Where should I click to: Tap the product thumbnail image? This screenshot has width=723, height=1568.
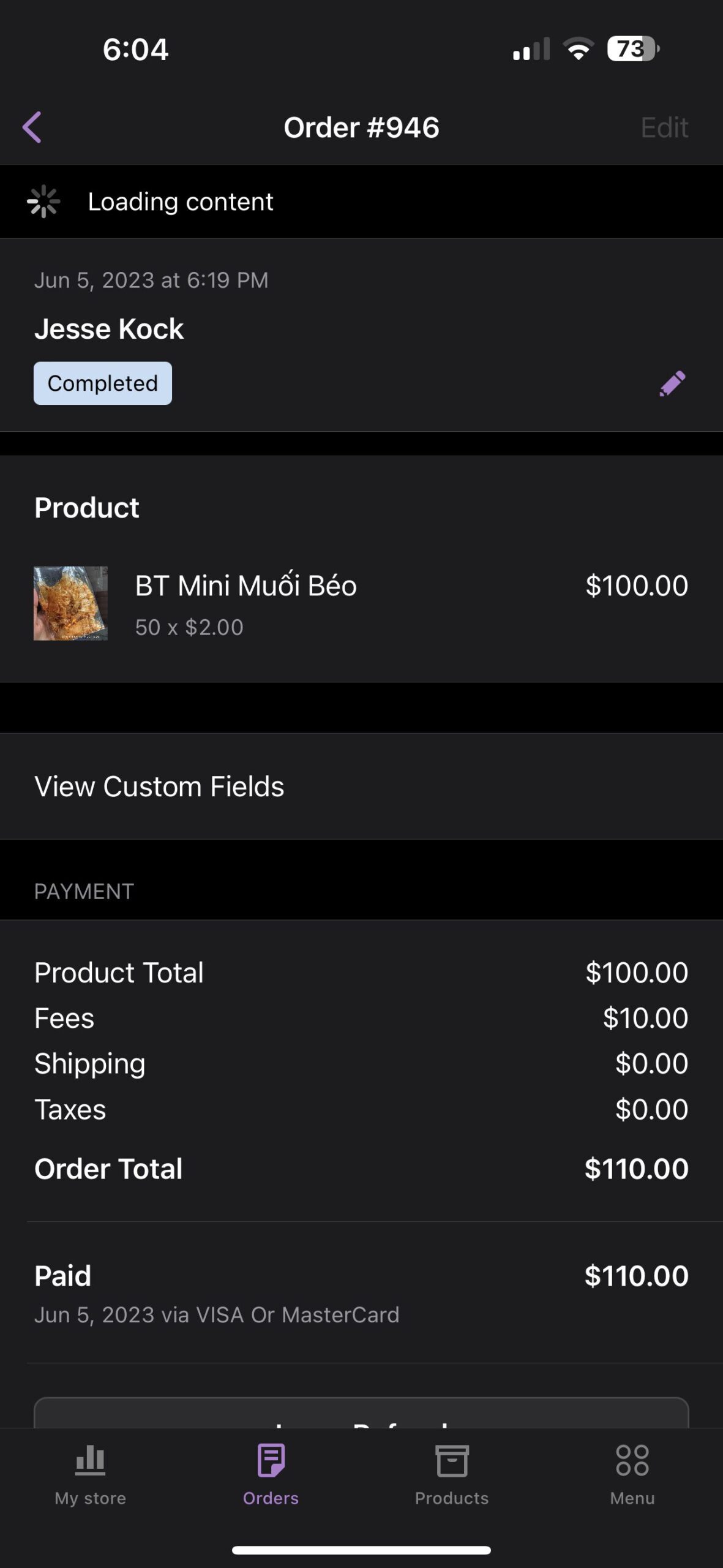point(70,603)
